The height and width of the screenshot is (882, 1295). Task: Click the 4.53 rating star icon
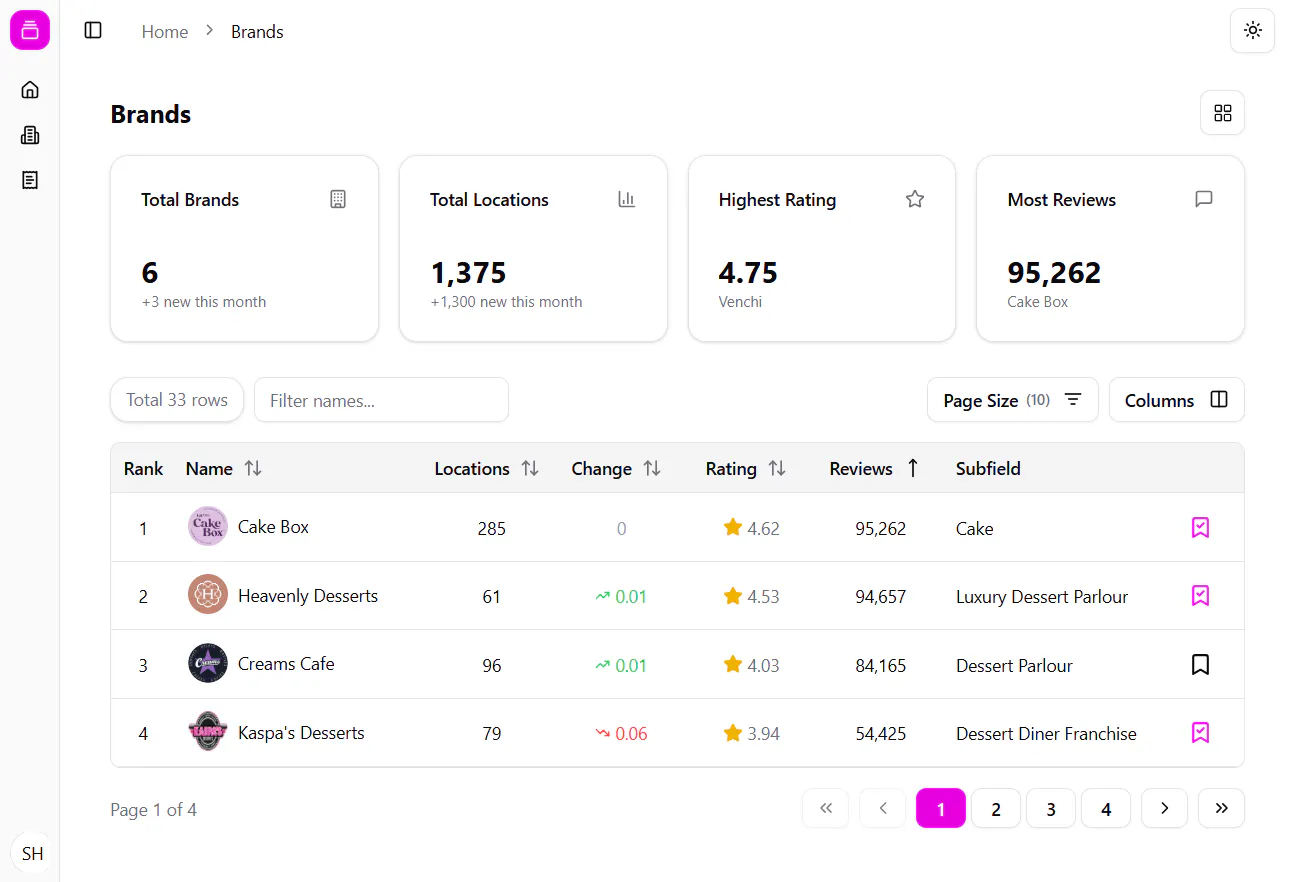[733, 596]
